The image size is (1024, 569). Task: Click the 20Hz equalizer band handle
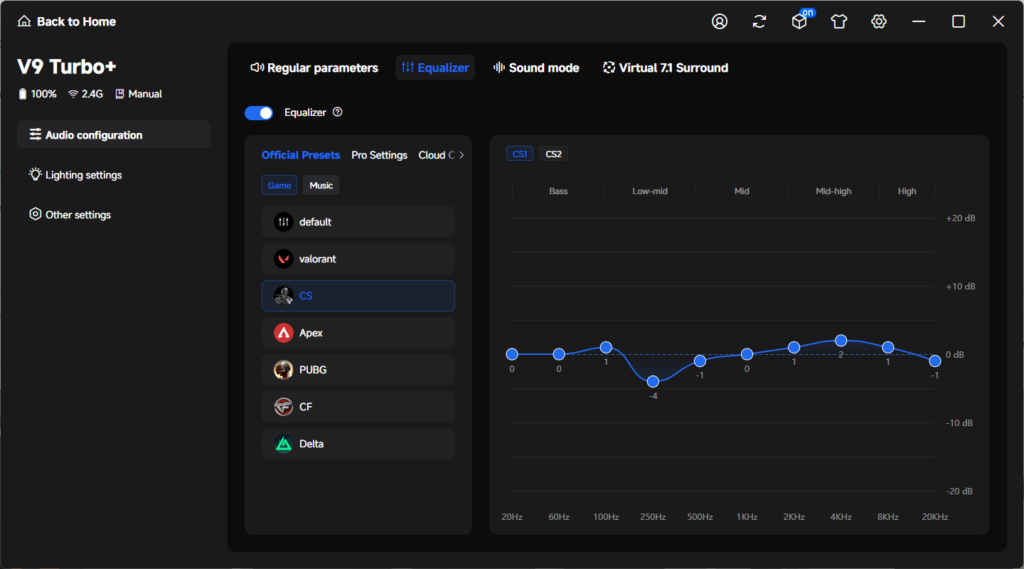(512, 354)
